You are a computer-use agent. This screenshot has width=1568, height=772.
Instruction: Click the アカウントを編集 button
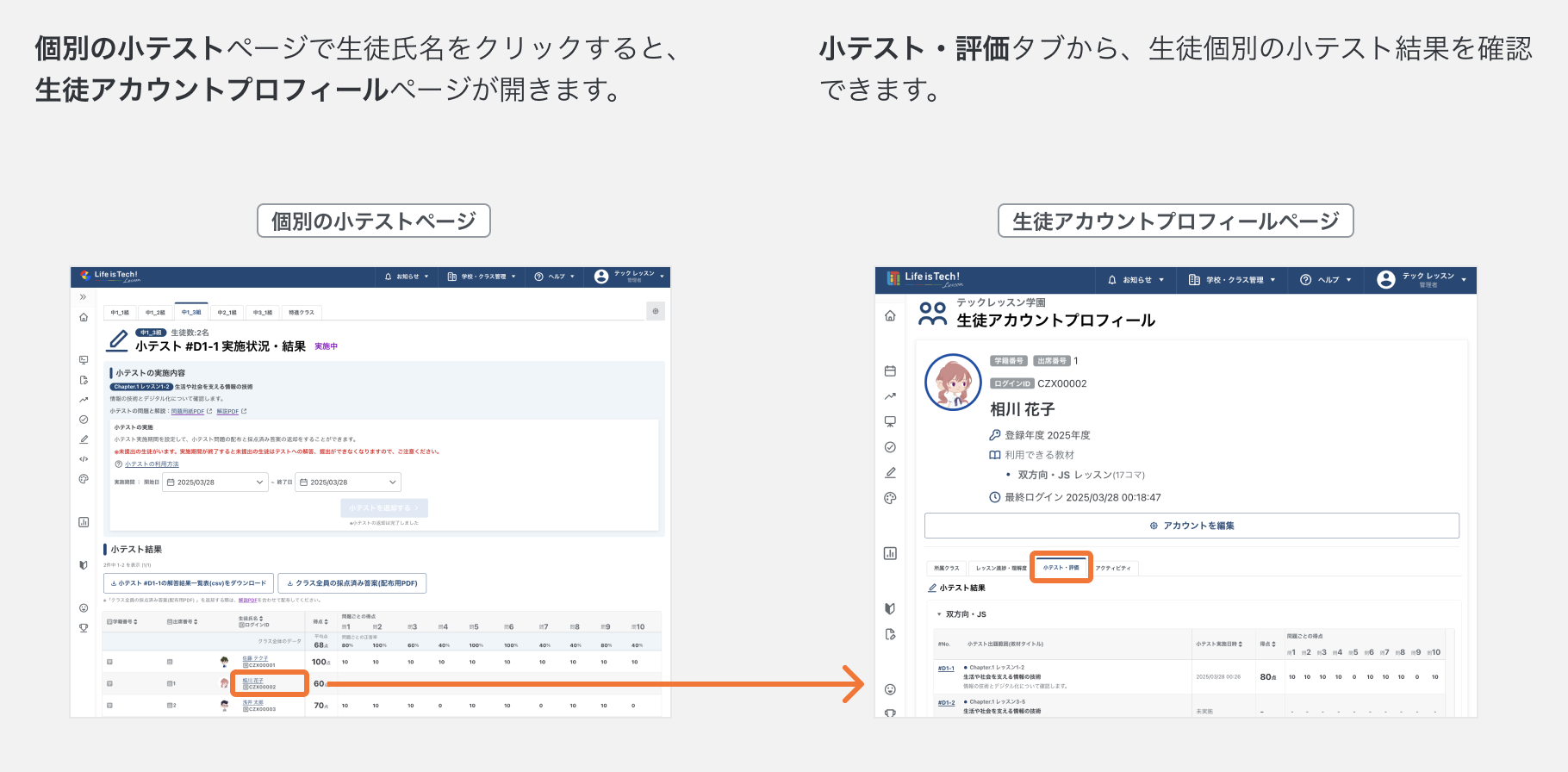pyautogui.click(x=1192, y=526)
